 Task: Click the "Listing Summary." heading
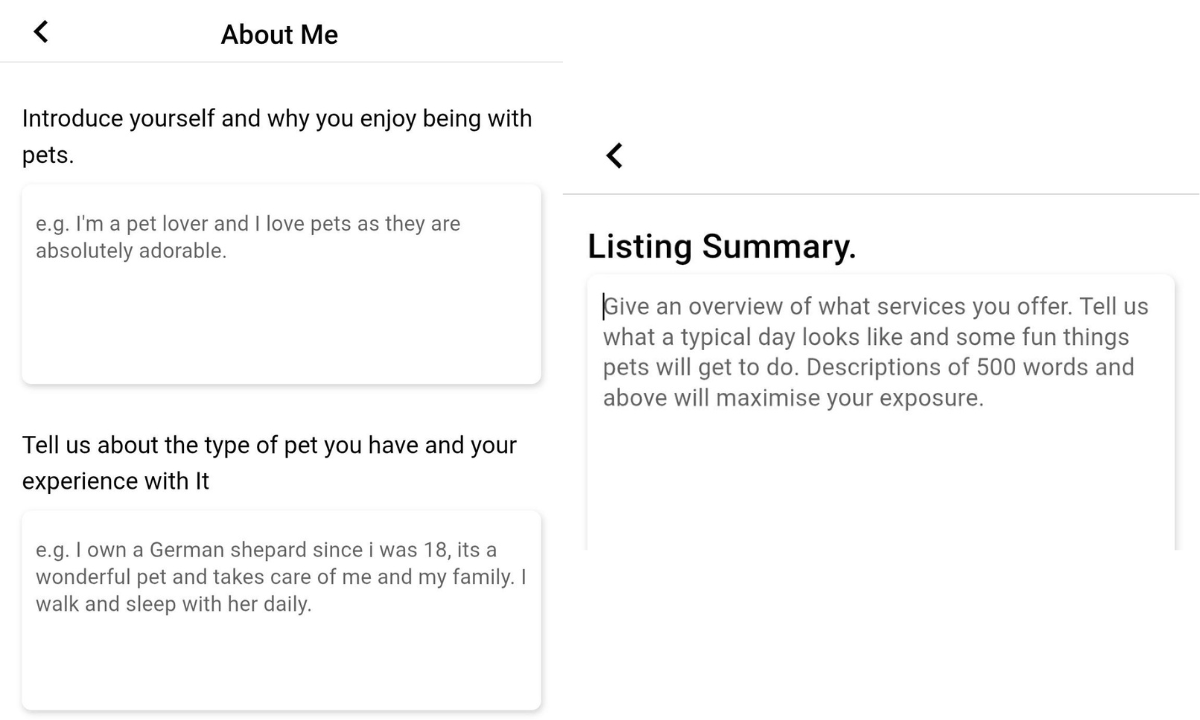point(722,246)
